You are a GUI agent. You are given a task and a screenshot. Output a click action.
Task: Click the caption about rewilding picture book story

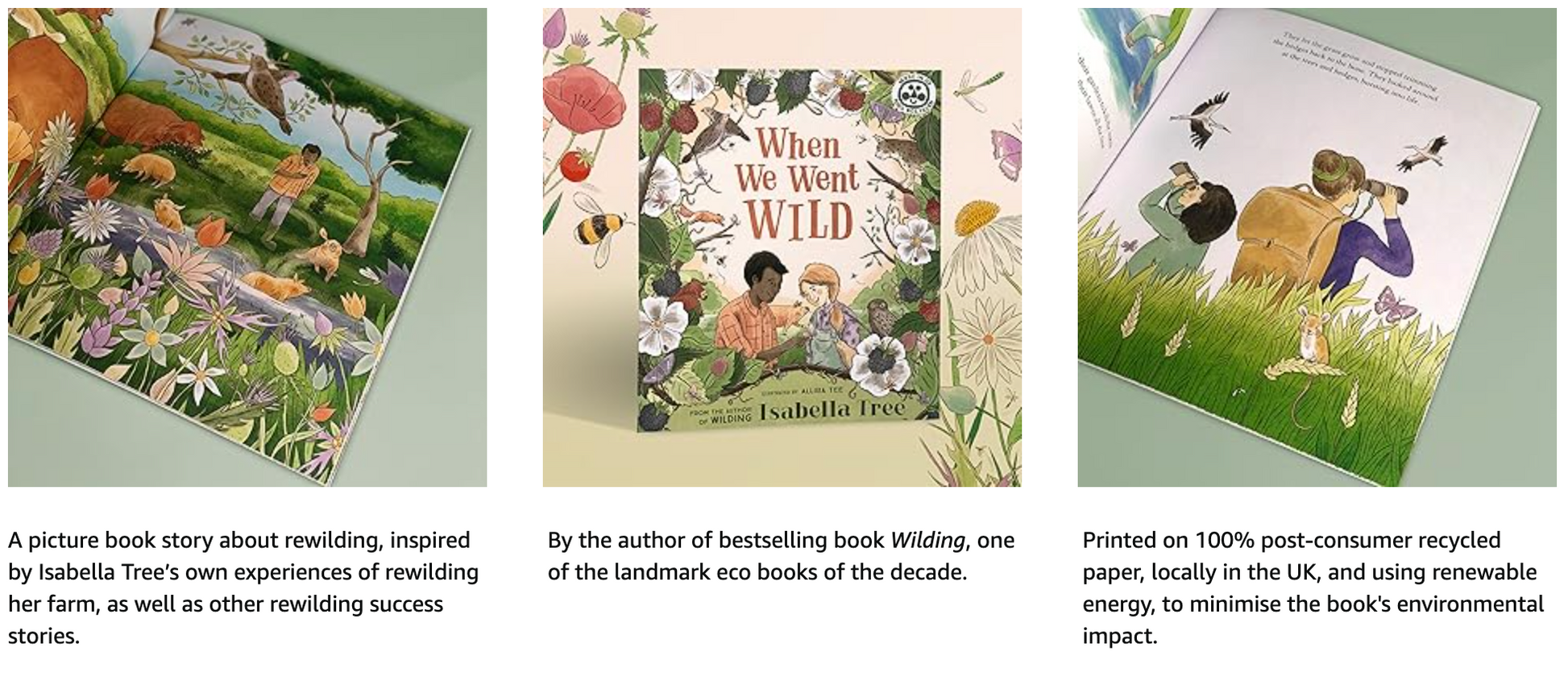click(x=243, y=587)
